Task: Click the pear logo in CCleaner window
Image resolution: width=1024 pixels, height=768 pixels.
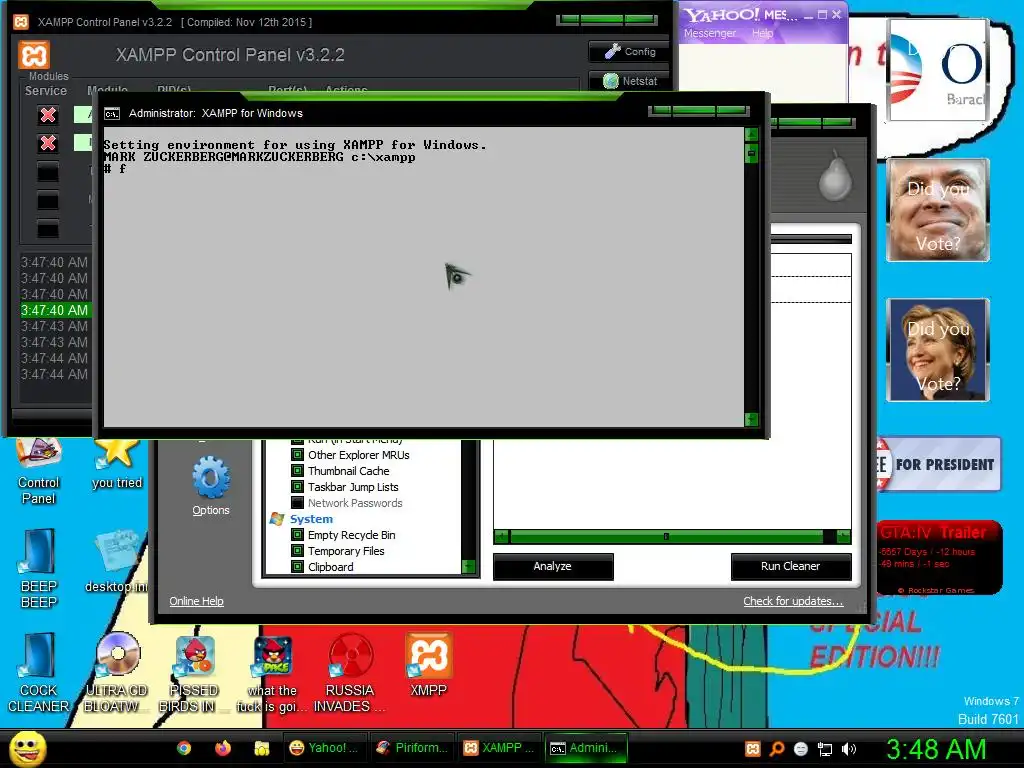Action: (x=835, y=176)
